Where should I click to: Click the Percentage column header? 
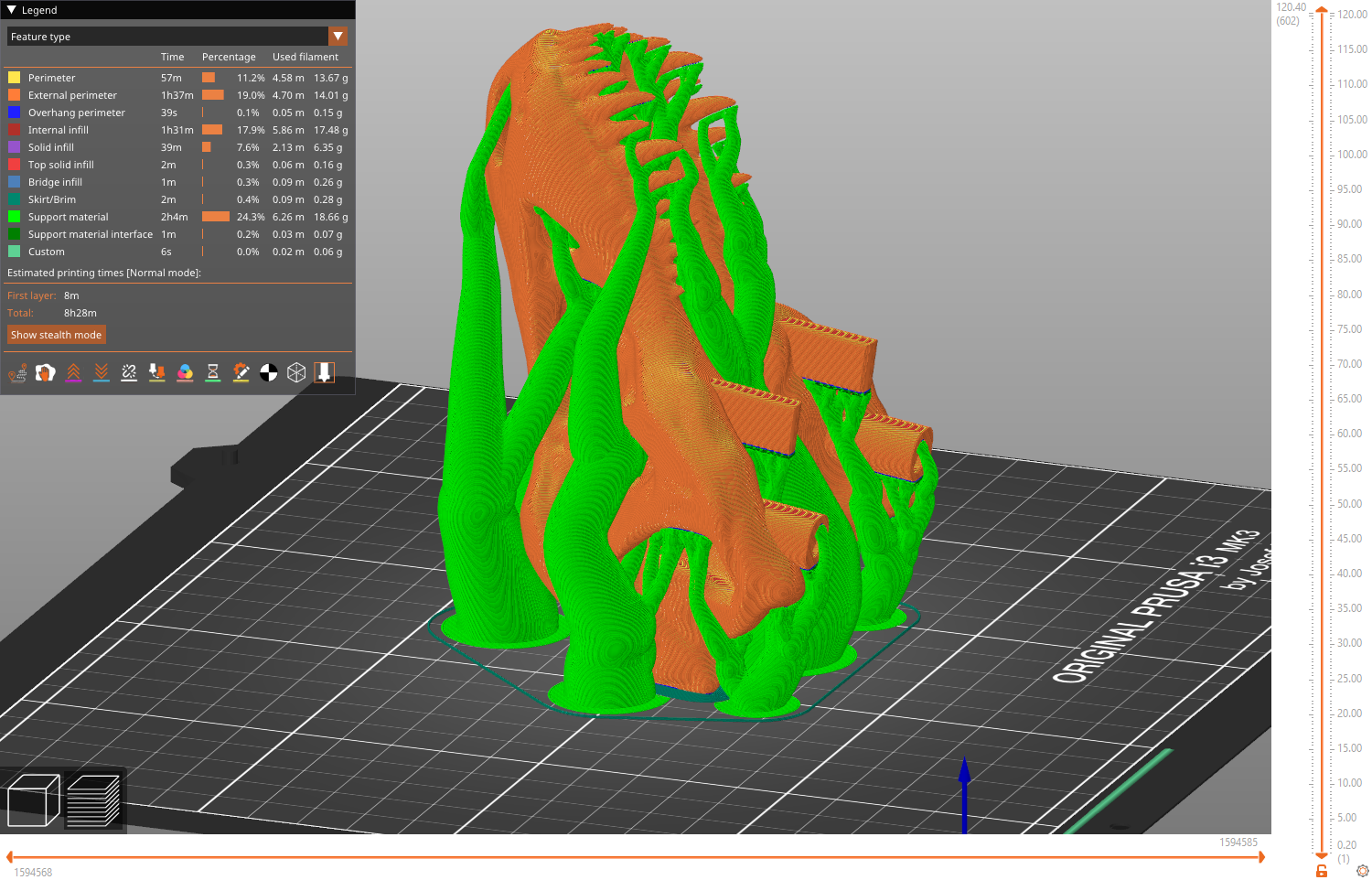coord(229,57)
